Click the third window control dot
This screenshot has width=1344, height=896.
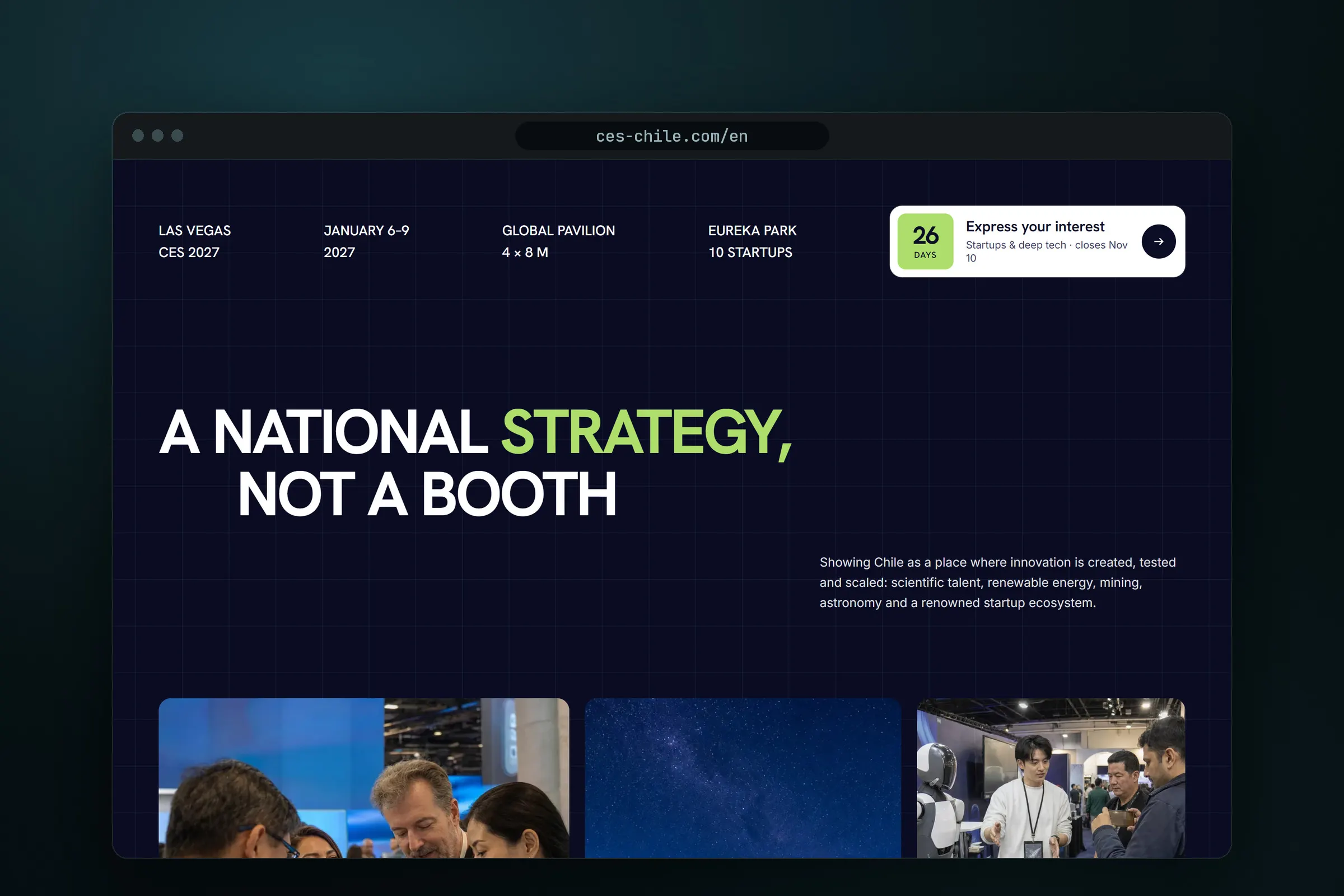(x=177, y=136)
